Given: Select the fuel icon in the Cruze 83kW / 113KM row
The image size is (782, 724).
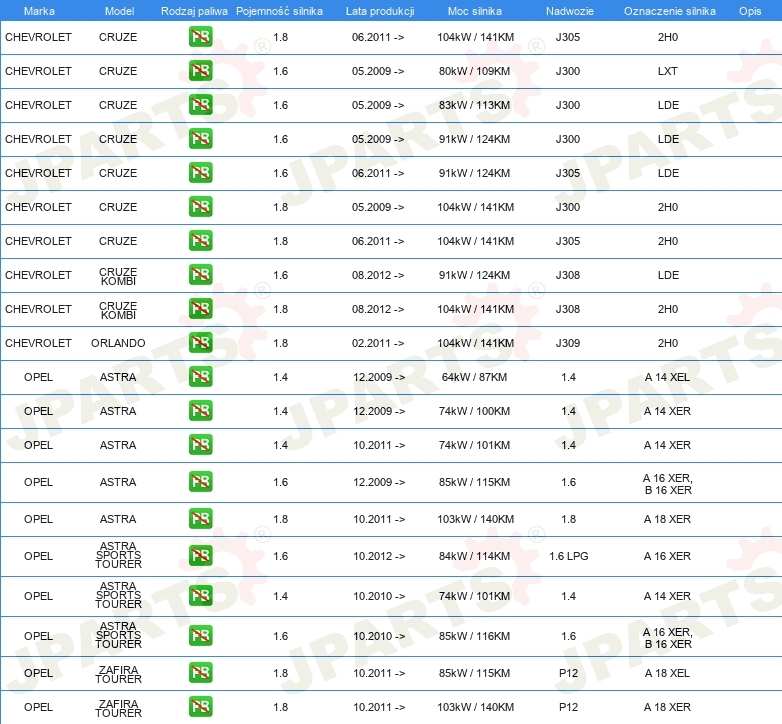Looking at the screenshot, I should (200, 105).
